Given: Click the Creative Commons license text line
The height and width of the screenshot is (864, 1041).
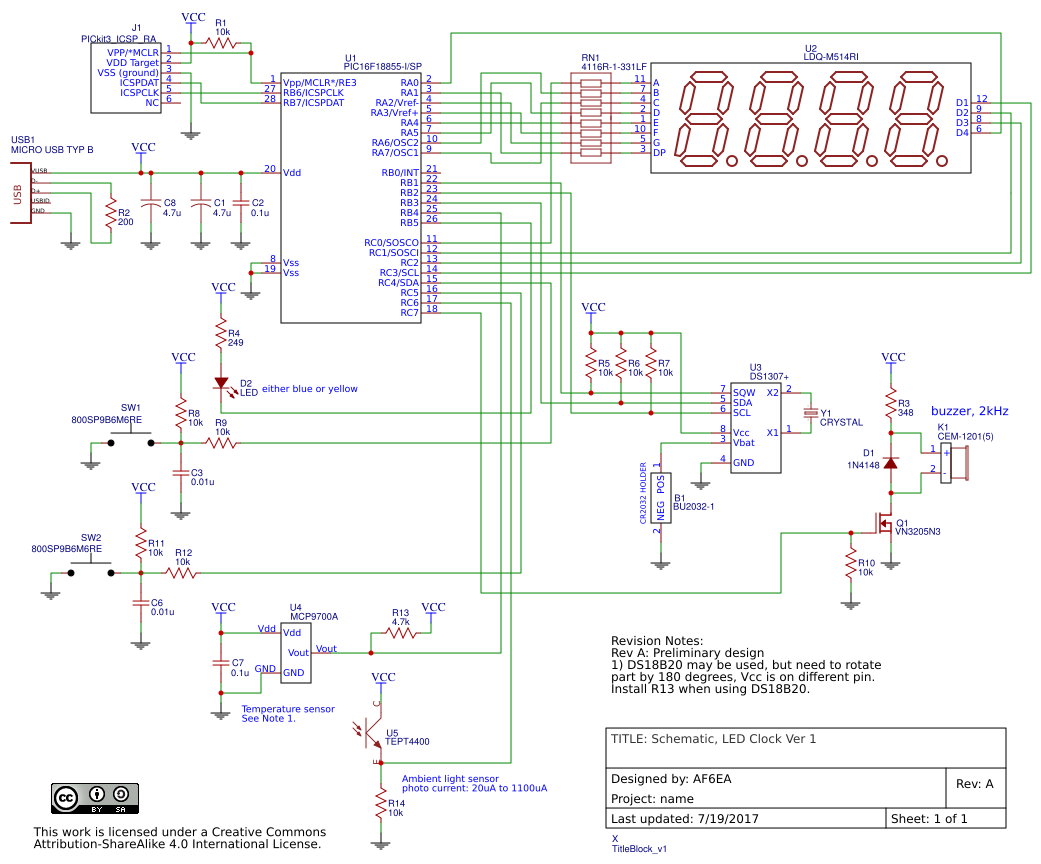Looking at the screenshot, I should click(180, 838).
